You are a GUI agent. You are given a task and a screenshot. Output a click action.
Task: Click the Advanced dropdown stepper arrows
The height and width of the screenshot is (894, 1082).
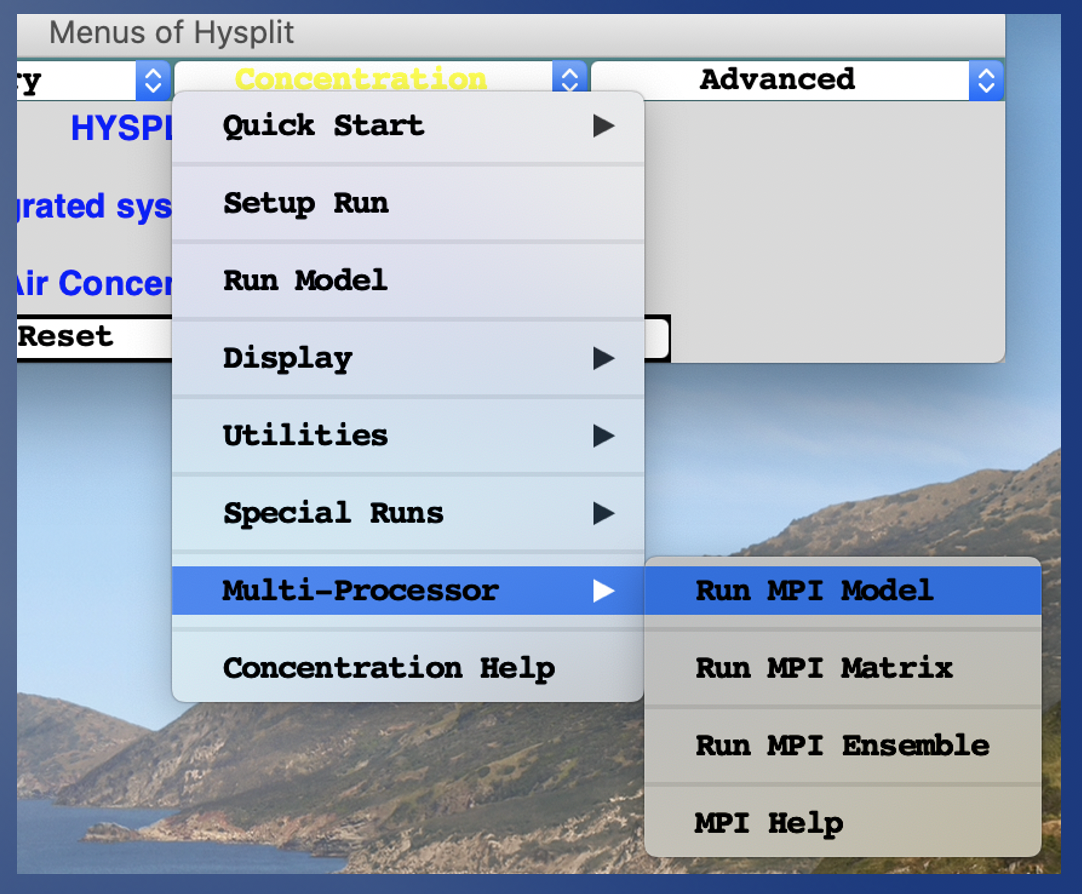point(986,81)
